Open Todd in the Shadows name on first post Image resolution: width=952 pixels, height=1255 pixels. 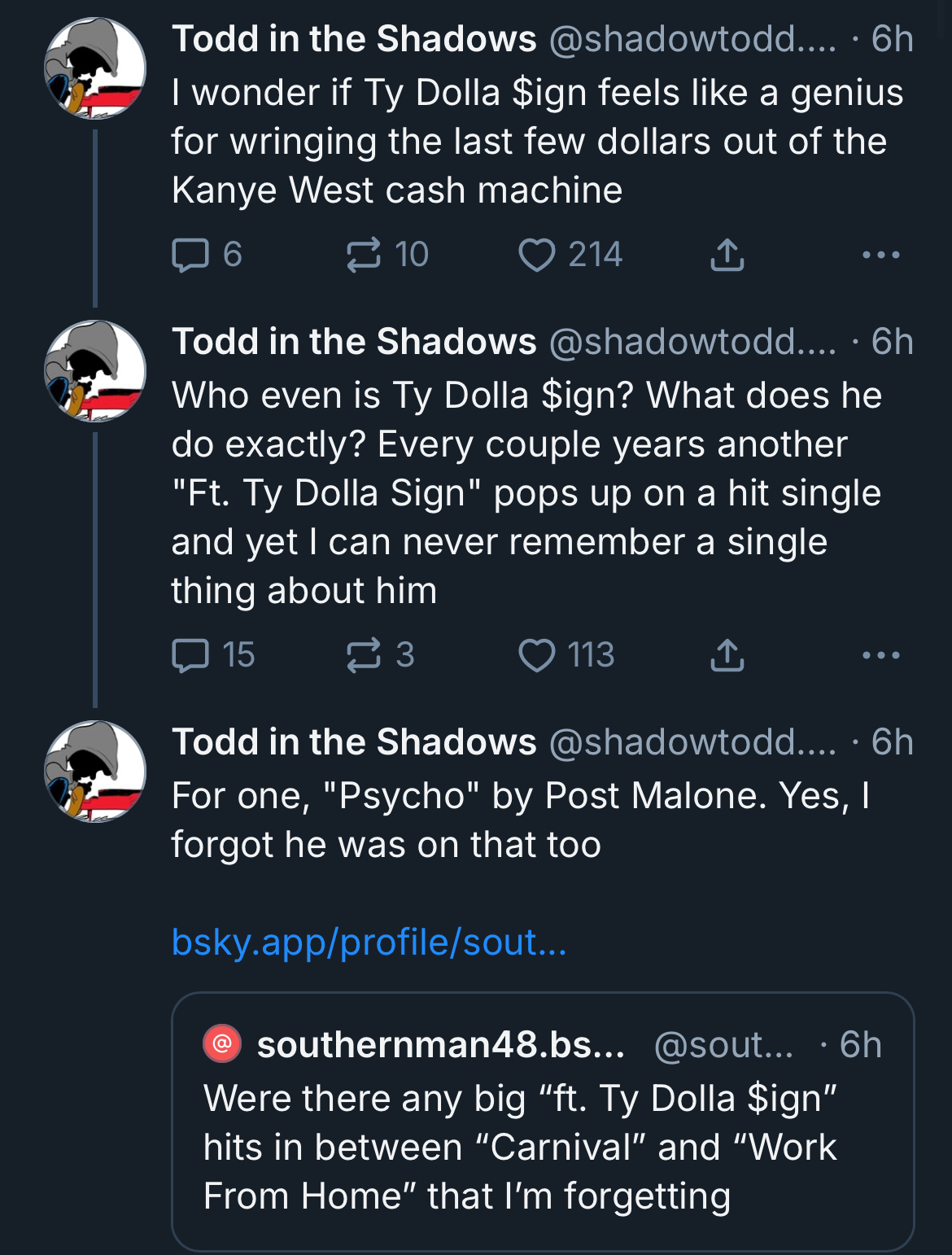tap(354, 39)
